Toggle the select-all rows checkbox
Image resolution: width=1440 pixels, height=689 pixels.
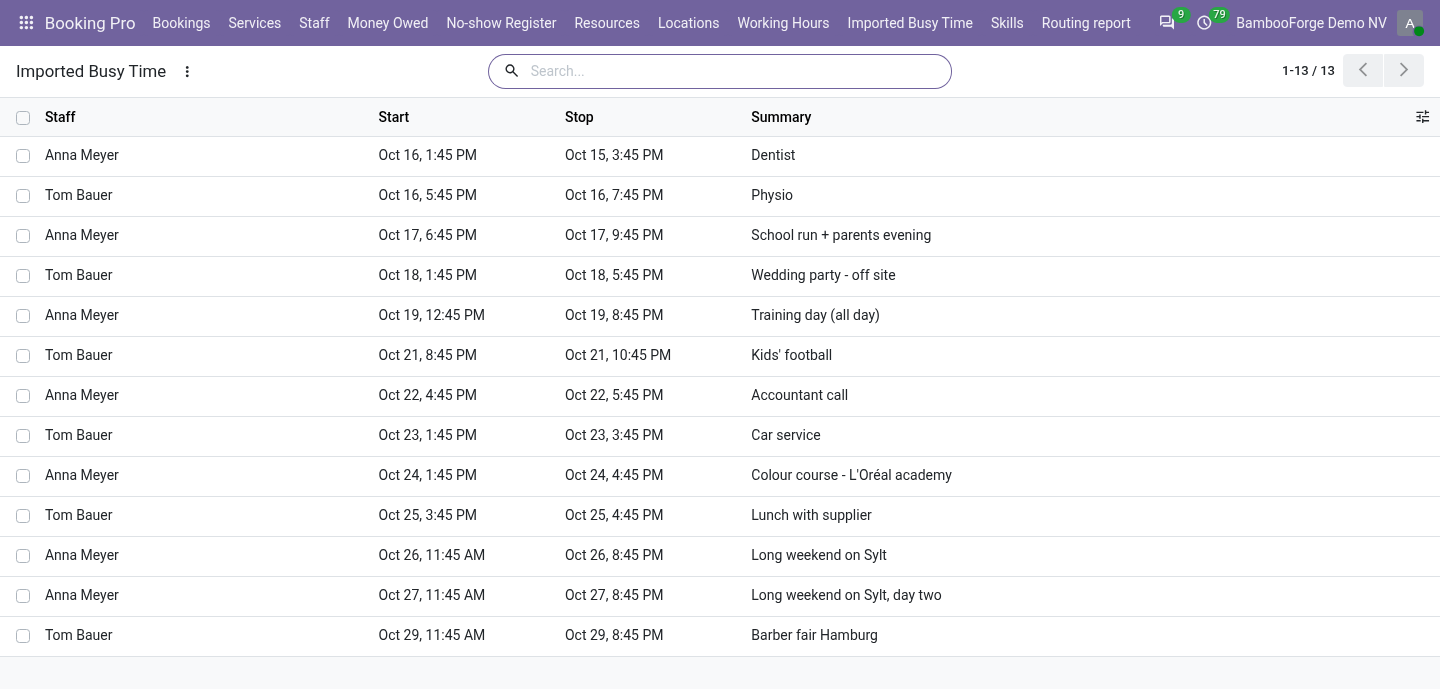(x=23, y=118)
